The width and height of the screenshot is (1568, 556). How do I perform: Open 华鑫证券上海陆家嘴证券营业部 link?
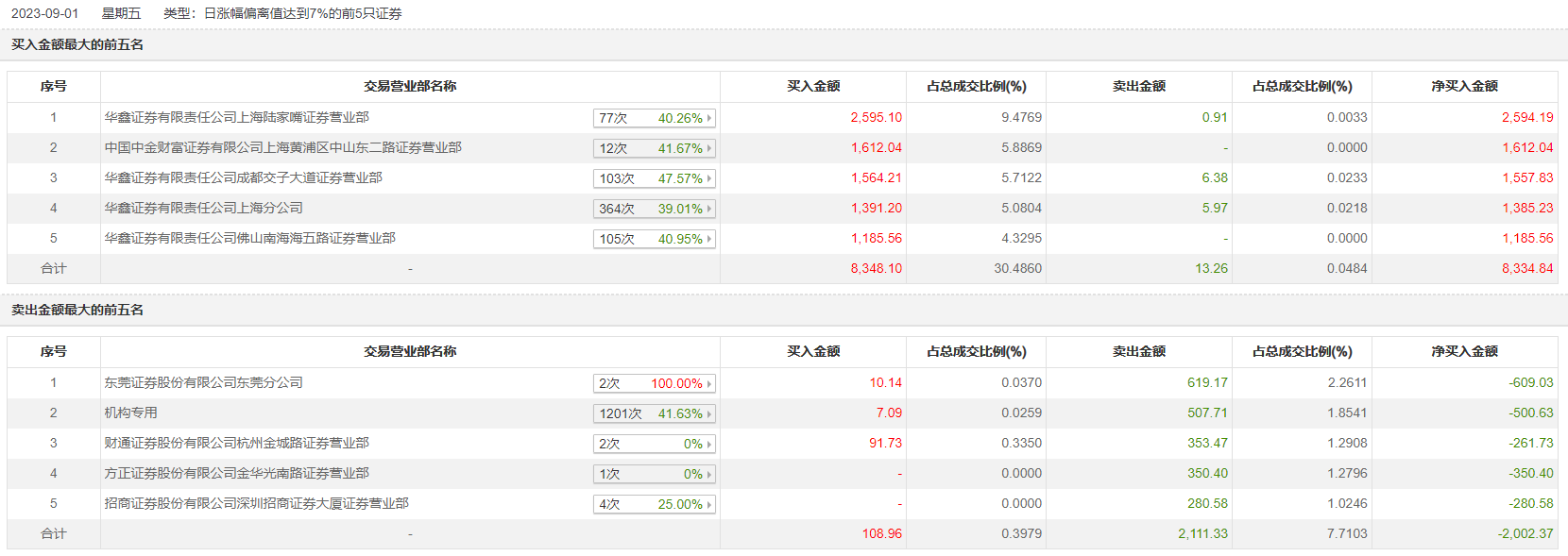[236, 118]
